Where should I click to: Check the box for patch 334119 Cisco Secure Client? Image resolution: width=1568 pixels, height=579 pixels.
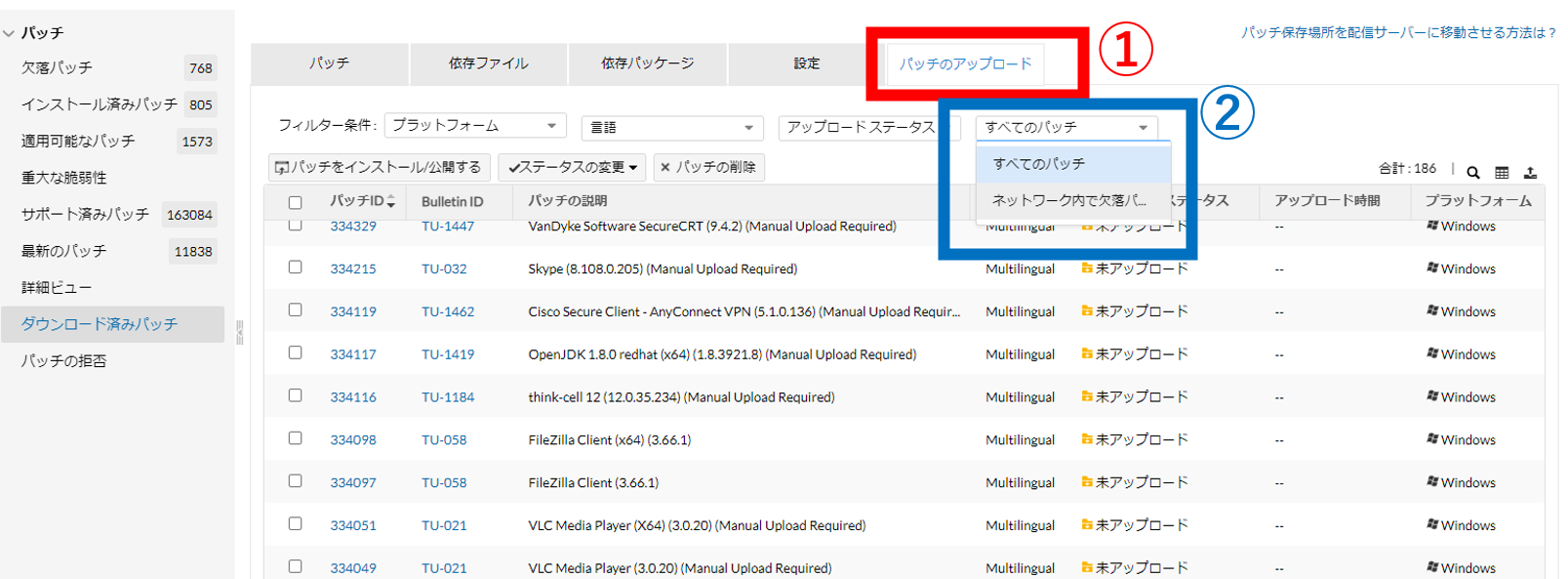(x=296, y=310)
